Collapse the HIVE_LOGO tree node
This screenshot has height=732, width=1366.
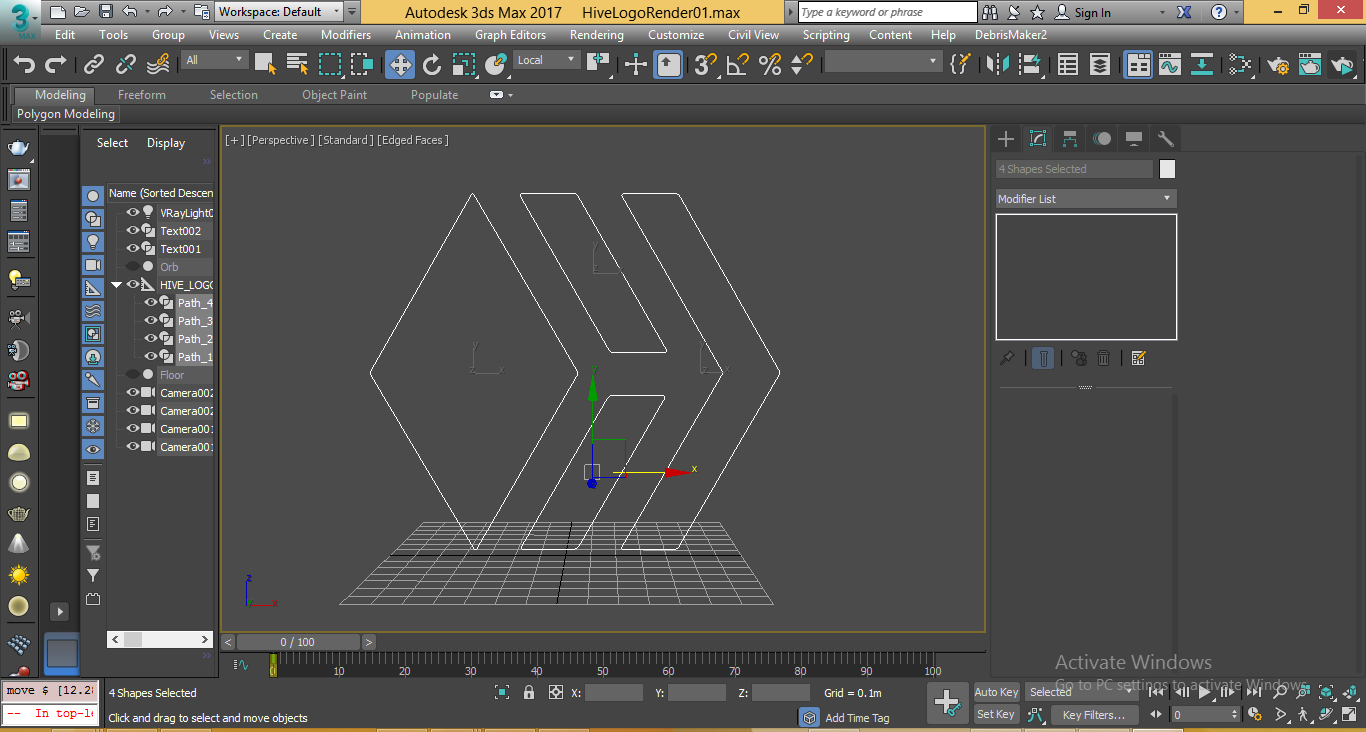pos(117,285)
